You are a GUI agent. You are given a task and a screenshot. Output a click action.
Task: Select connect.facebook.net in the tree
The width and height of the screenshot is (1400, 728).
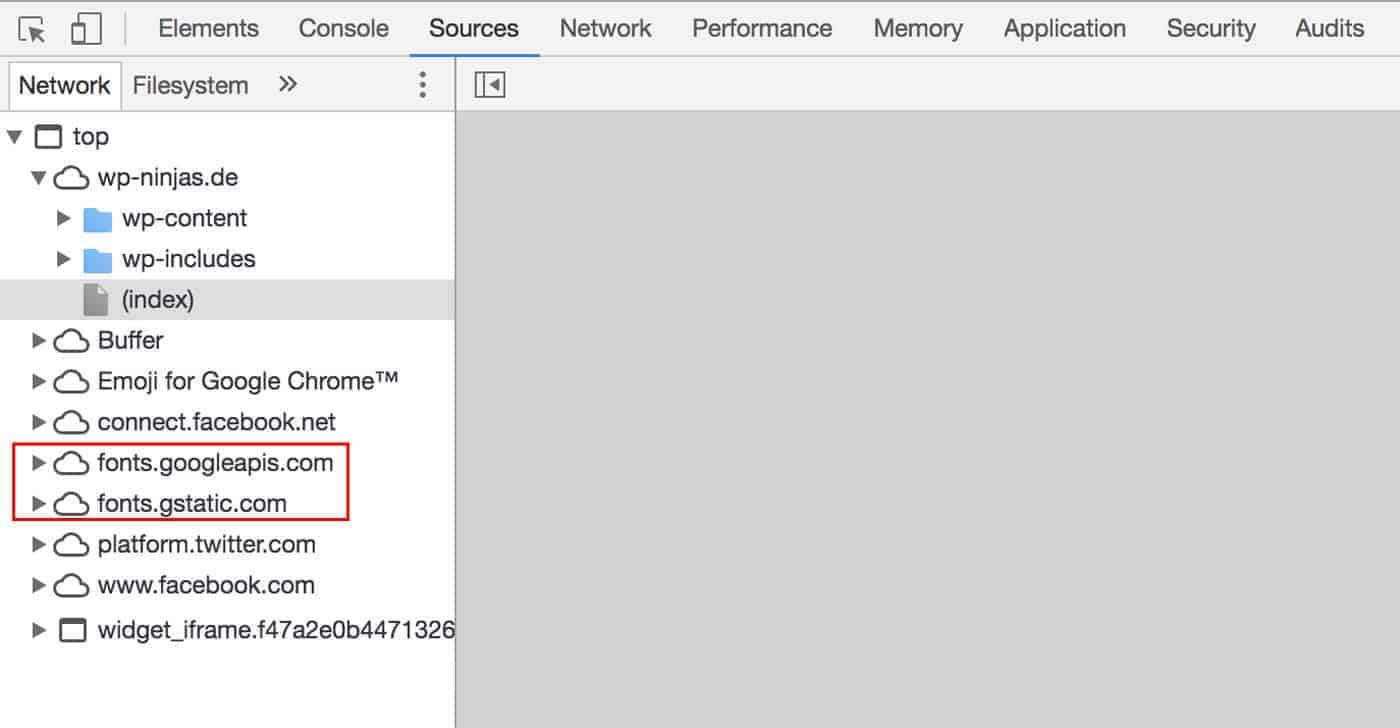click(x=216, y=422)
